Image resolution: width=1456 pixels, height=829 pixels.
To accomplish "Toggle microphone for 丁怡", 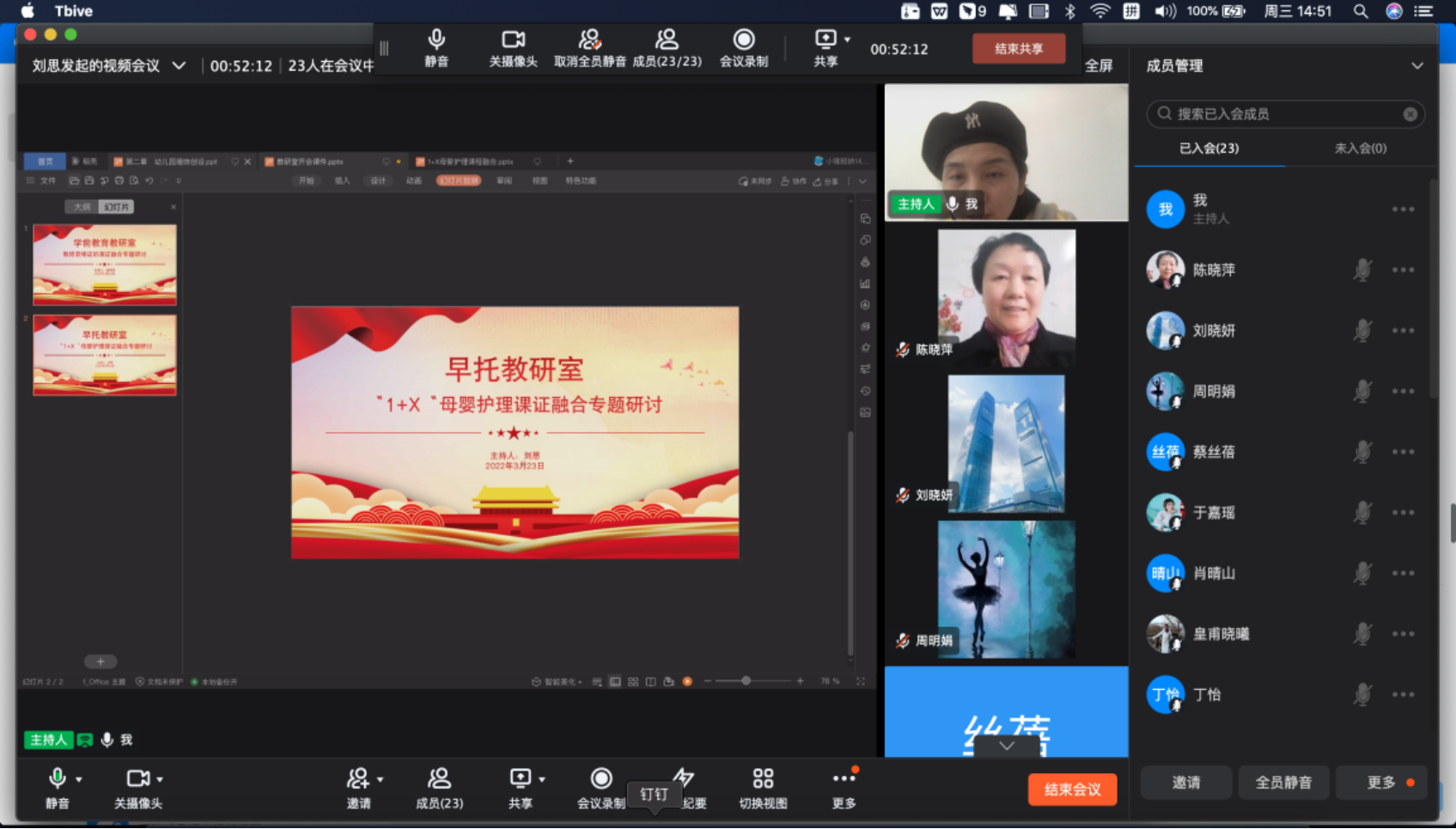I will [x=1362, y=694].
